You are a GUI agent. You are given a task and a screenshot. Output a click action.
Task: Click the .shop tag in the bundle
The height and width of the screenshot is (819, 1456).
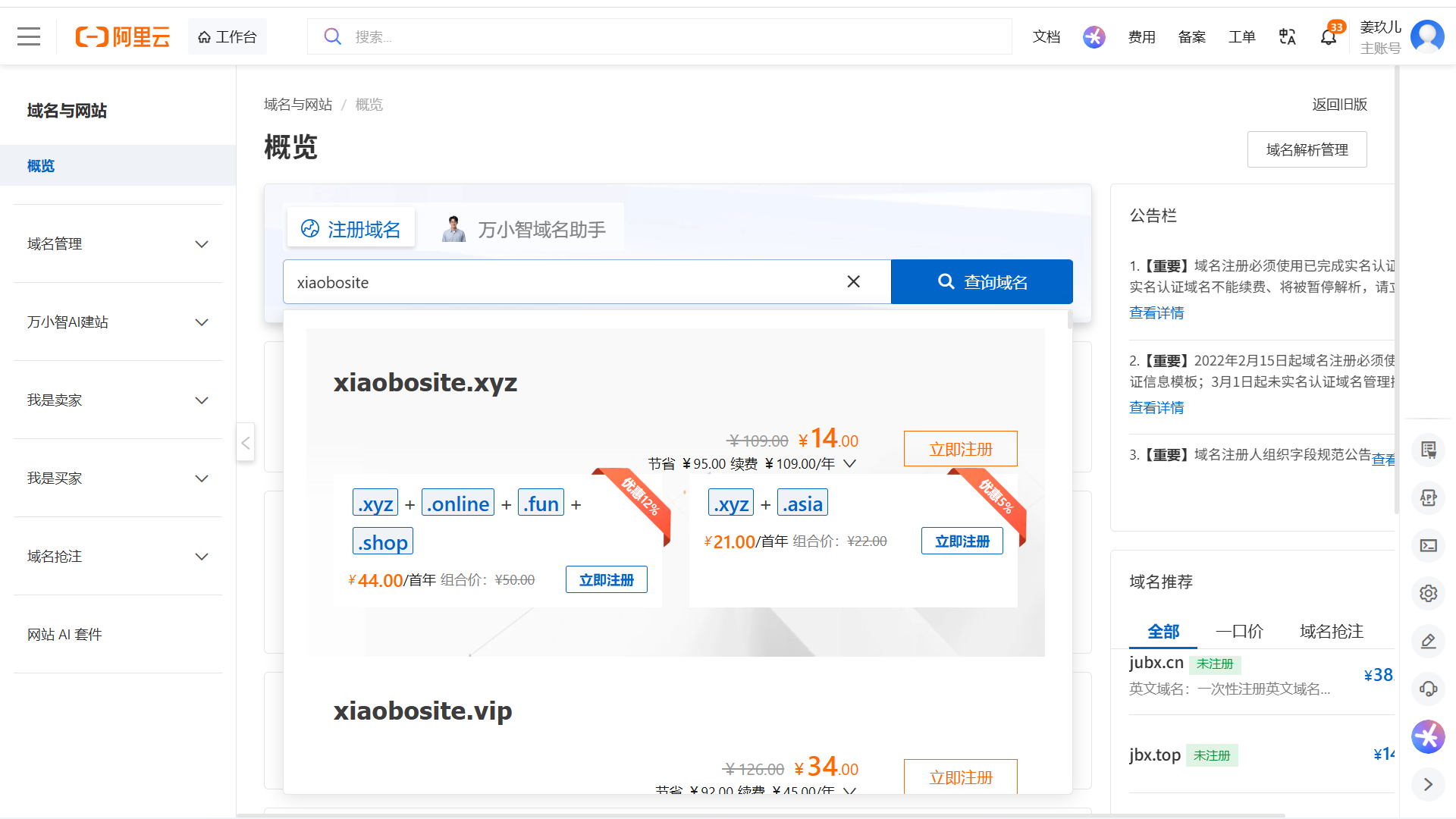[383, 542]
